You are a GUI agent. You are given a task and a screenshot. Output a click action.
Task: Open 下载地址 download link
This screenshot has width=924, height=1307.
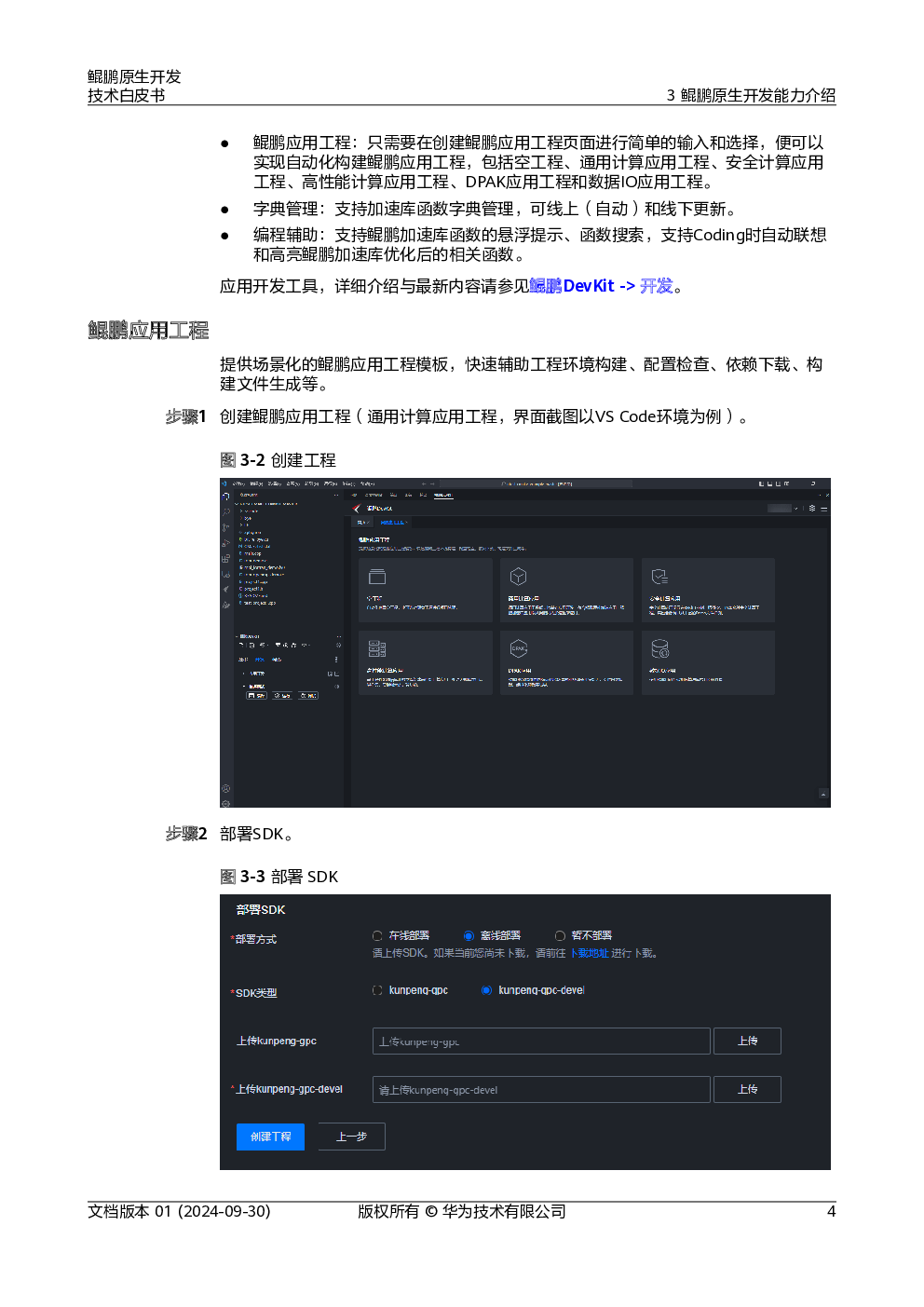click(x=589, y=953)
